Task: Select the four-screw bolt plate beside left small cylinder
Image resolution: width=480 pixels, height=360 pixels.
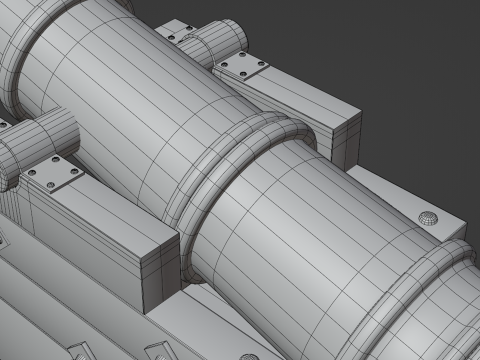Action: tap(52, 174)
